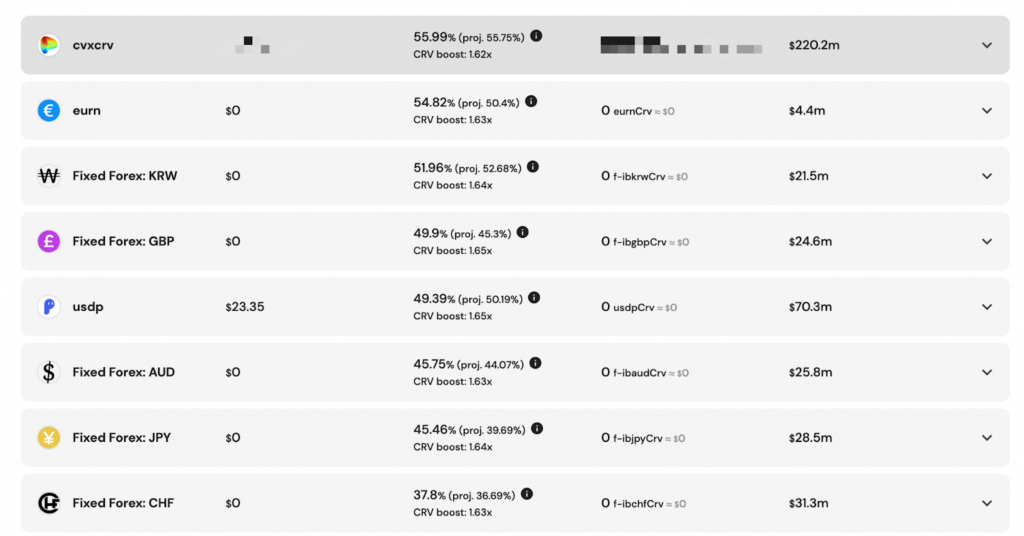The width and height of the screenshot is (1024, 536).
Task: Click the Fixed Forex KRW won icon
Action: coord(48,176)
